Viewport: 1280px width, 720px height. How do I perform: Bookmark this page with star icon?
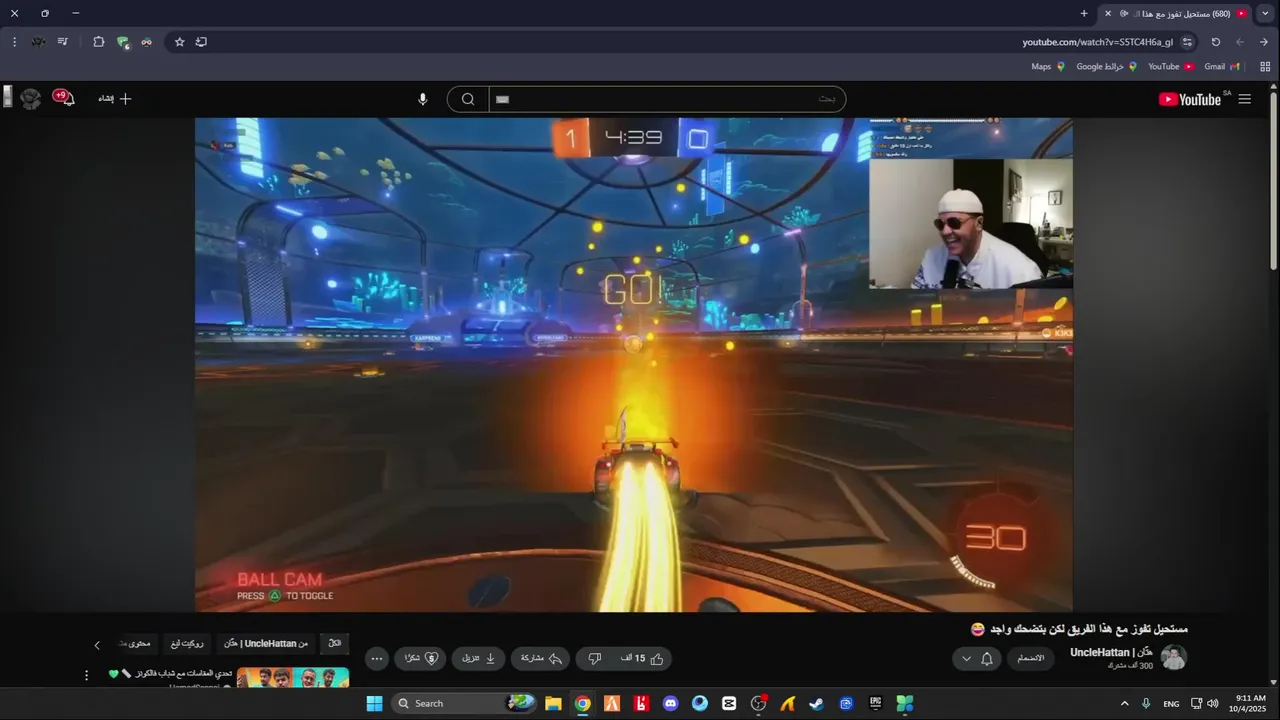click(180, 42)
